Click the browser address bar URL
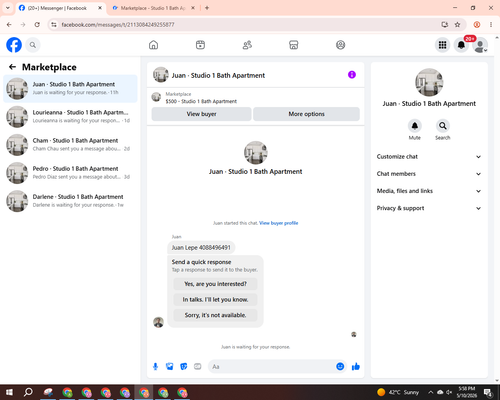The height and width of the screenshot is (400, 500). pyautogui.click(x=118, y=25)
